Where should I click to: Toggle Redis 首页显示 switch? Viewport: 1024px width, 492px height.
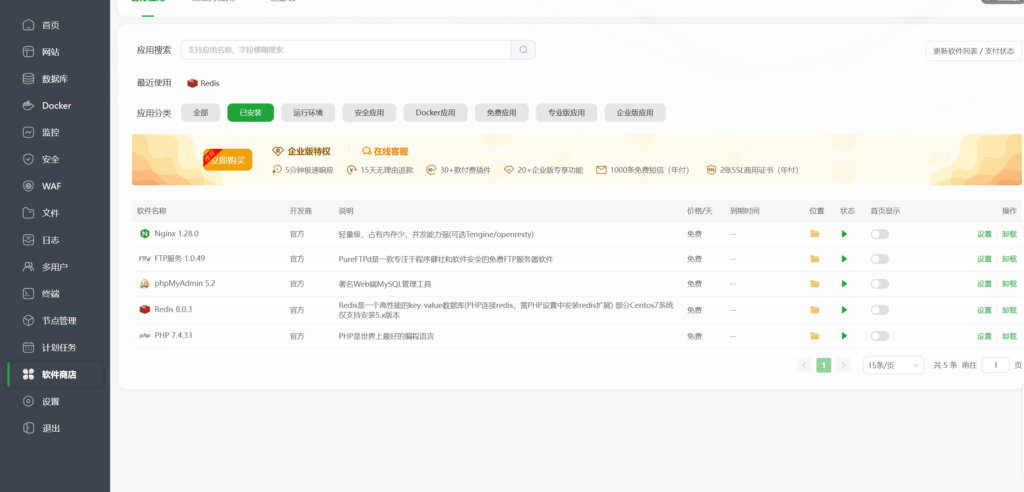tap(880, 310)
